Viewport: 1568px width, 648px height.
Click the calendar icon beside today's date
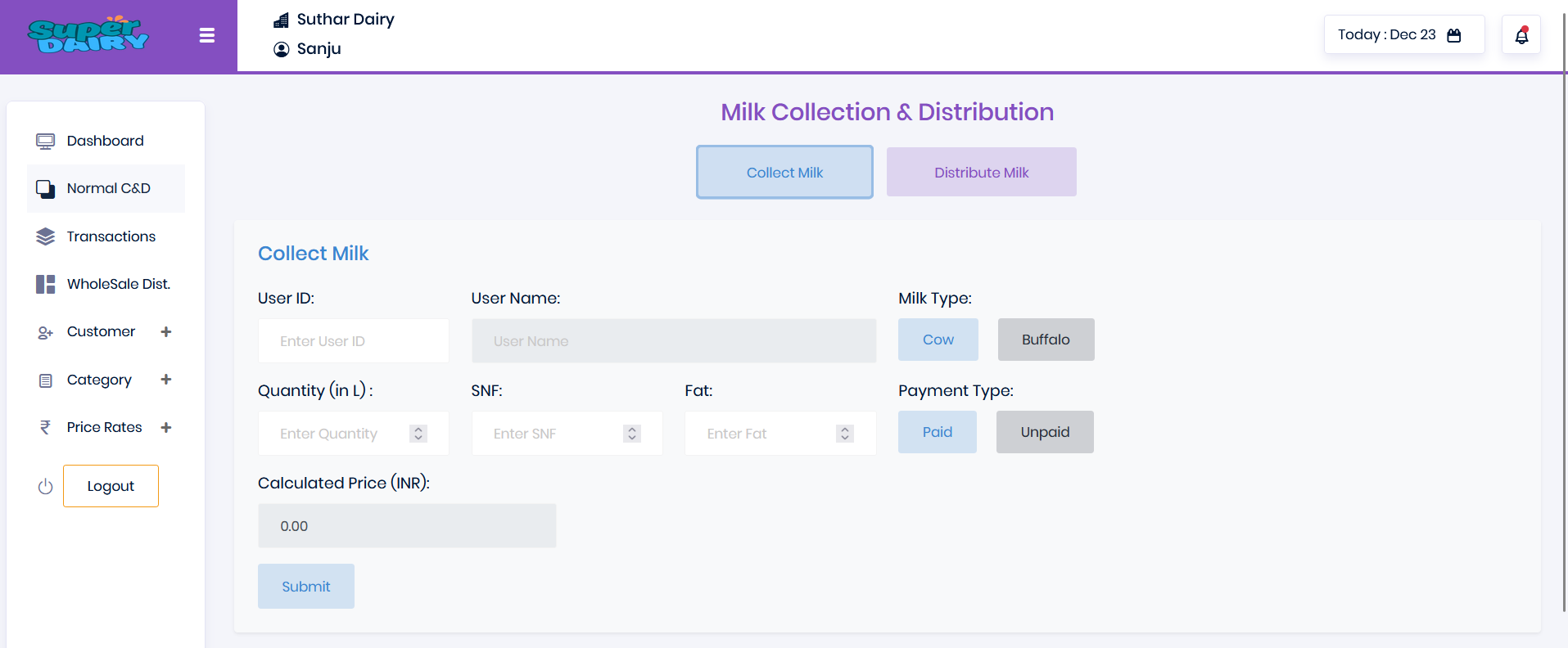pos(1454,35)
